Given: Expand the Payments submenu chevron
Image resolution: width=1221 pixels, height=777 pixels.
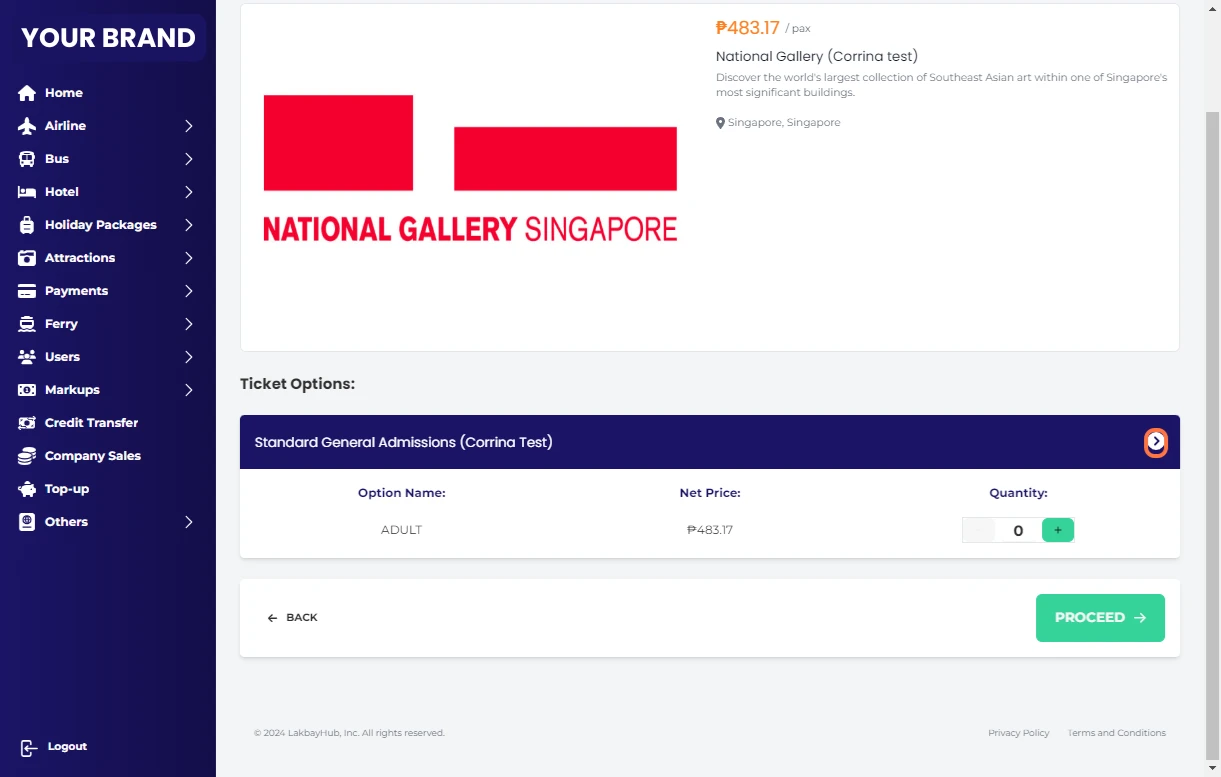Looking at the screenshot, I should click(x=188, y=291).
